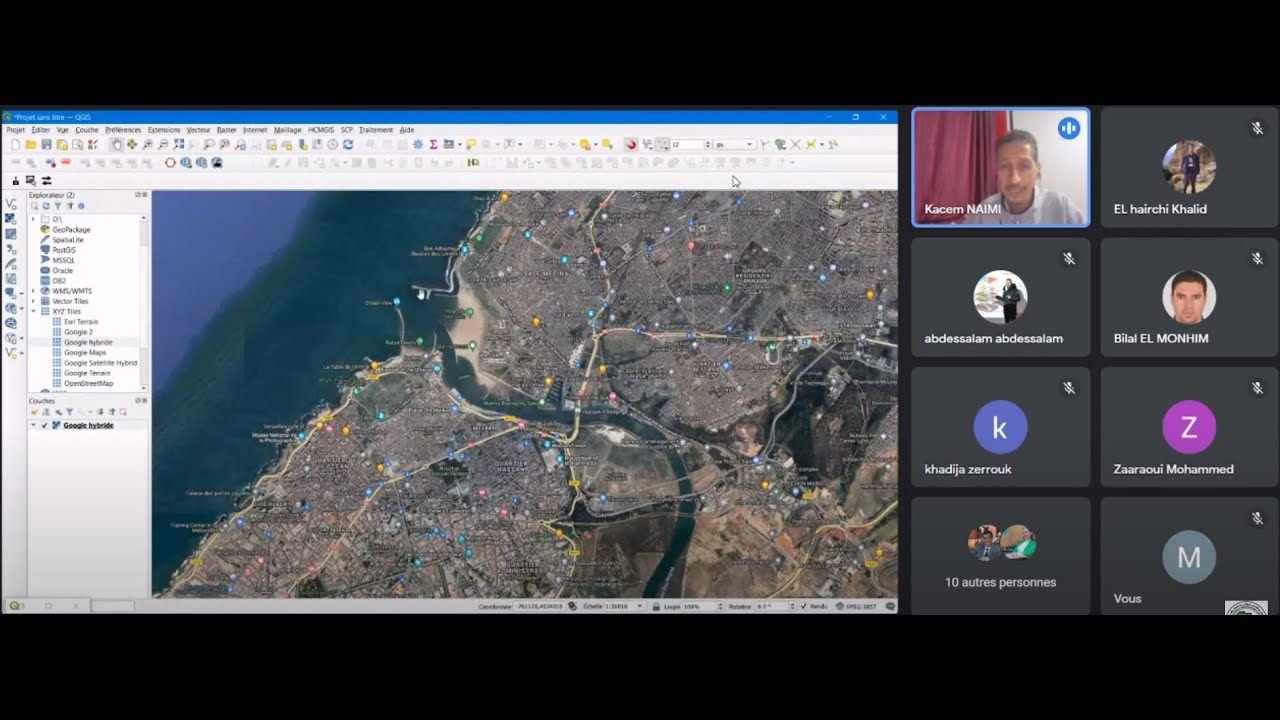Click khadija zerrouk participant tile
The height and width of the screenshot is (720, 1280).
click(x=1001, y=427)
